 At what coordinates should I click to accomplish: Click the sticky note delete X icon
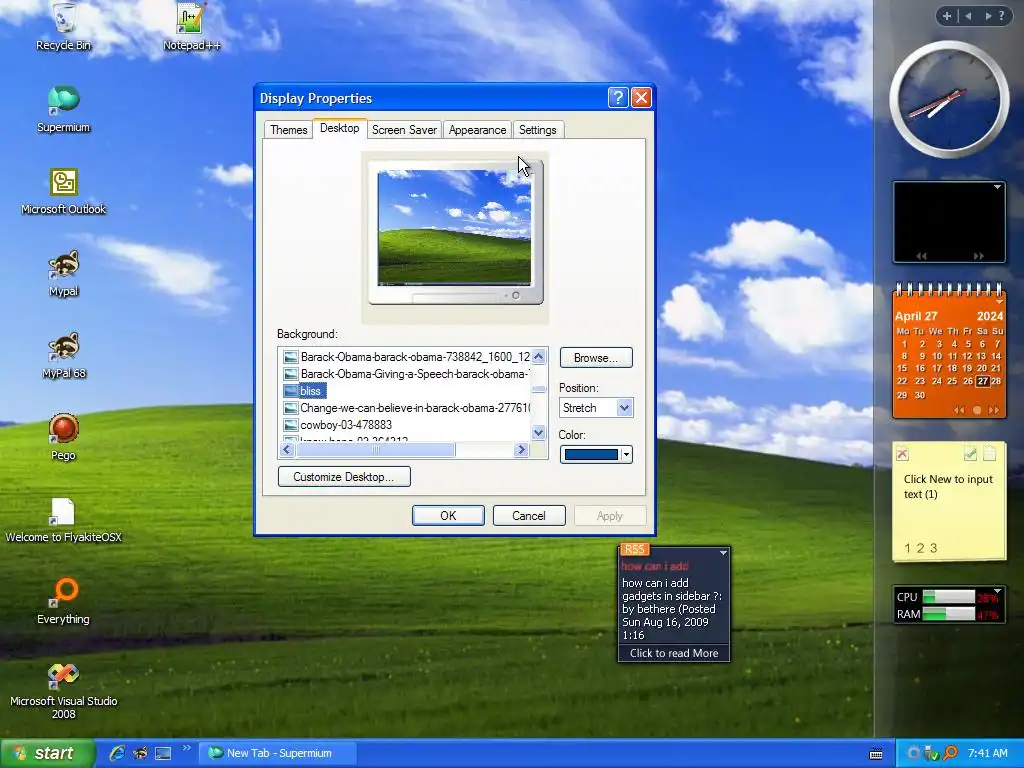[x=902, y=454]
